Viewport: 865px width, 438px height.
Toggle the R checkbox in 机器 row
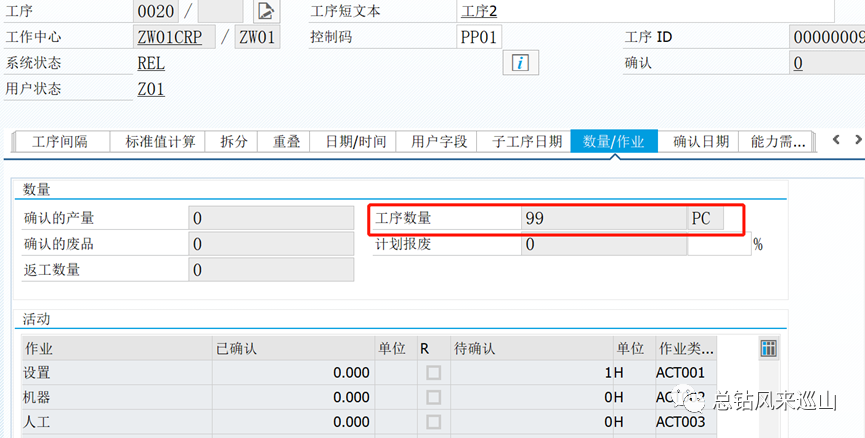pos(434,397)
